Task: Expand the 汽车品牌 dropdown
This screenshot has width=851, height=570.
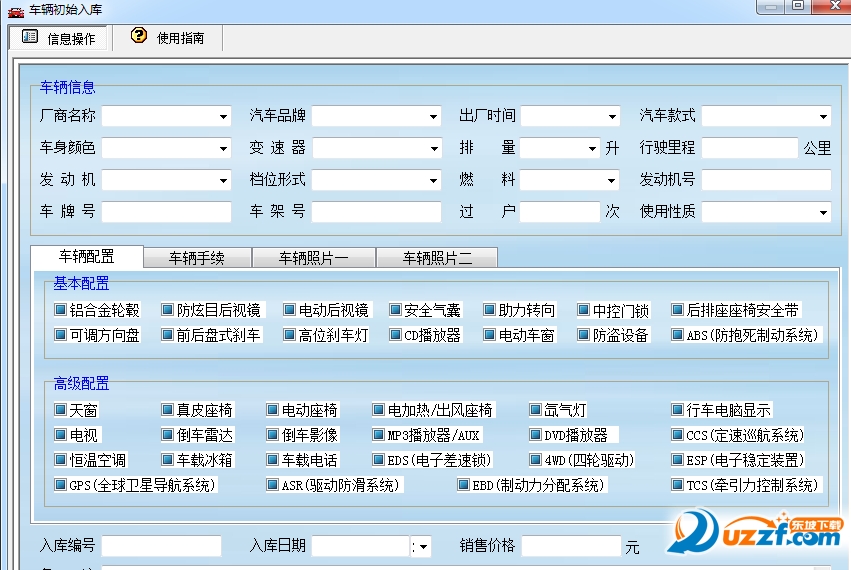Action: (x=433, y=116)
